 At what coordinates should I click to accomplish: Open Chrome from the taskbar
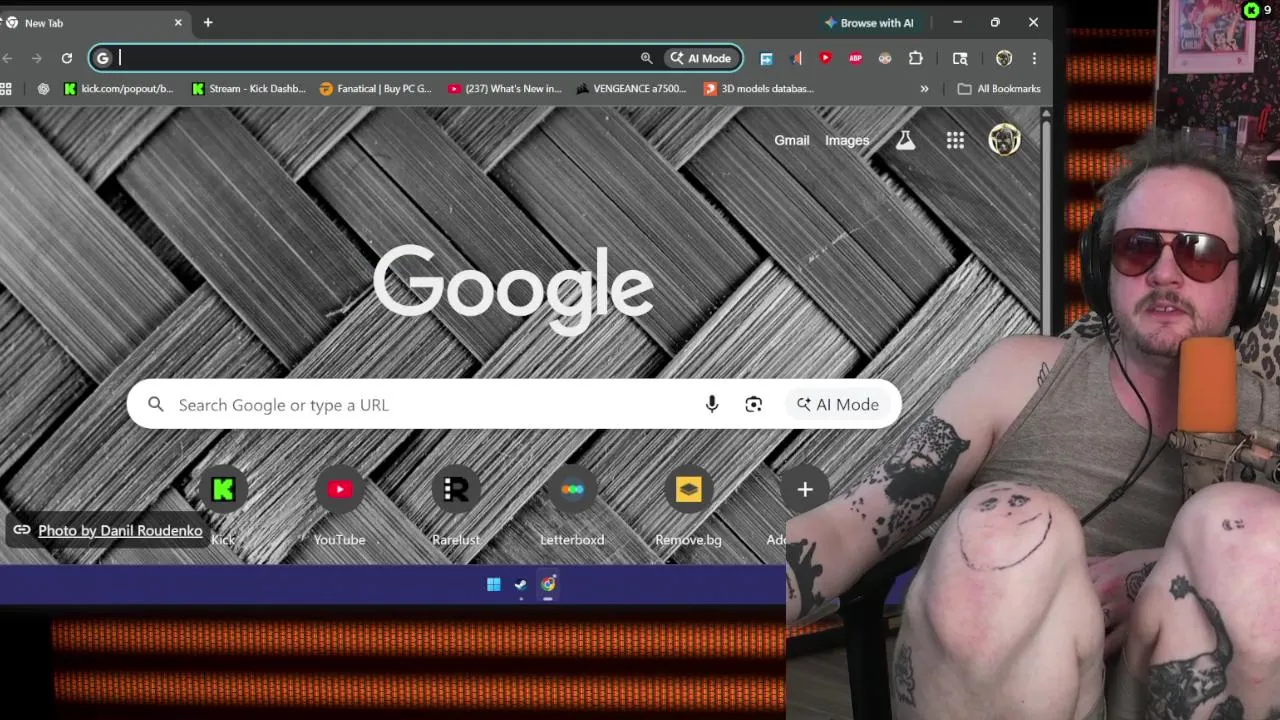pos(548,585)
